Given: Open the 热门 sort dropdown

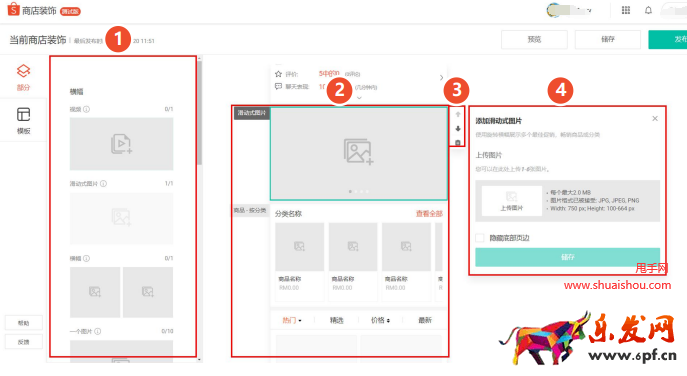Looking at the screenshot, I should (x=292, y=320).
